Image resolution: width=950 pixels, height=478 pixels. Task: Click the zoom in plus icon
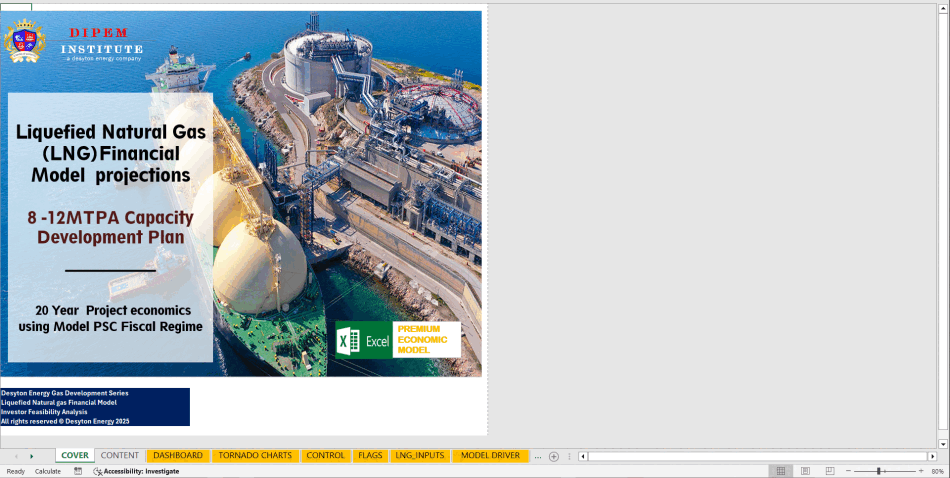(x=920, y=471)
